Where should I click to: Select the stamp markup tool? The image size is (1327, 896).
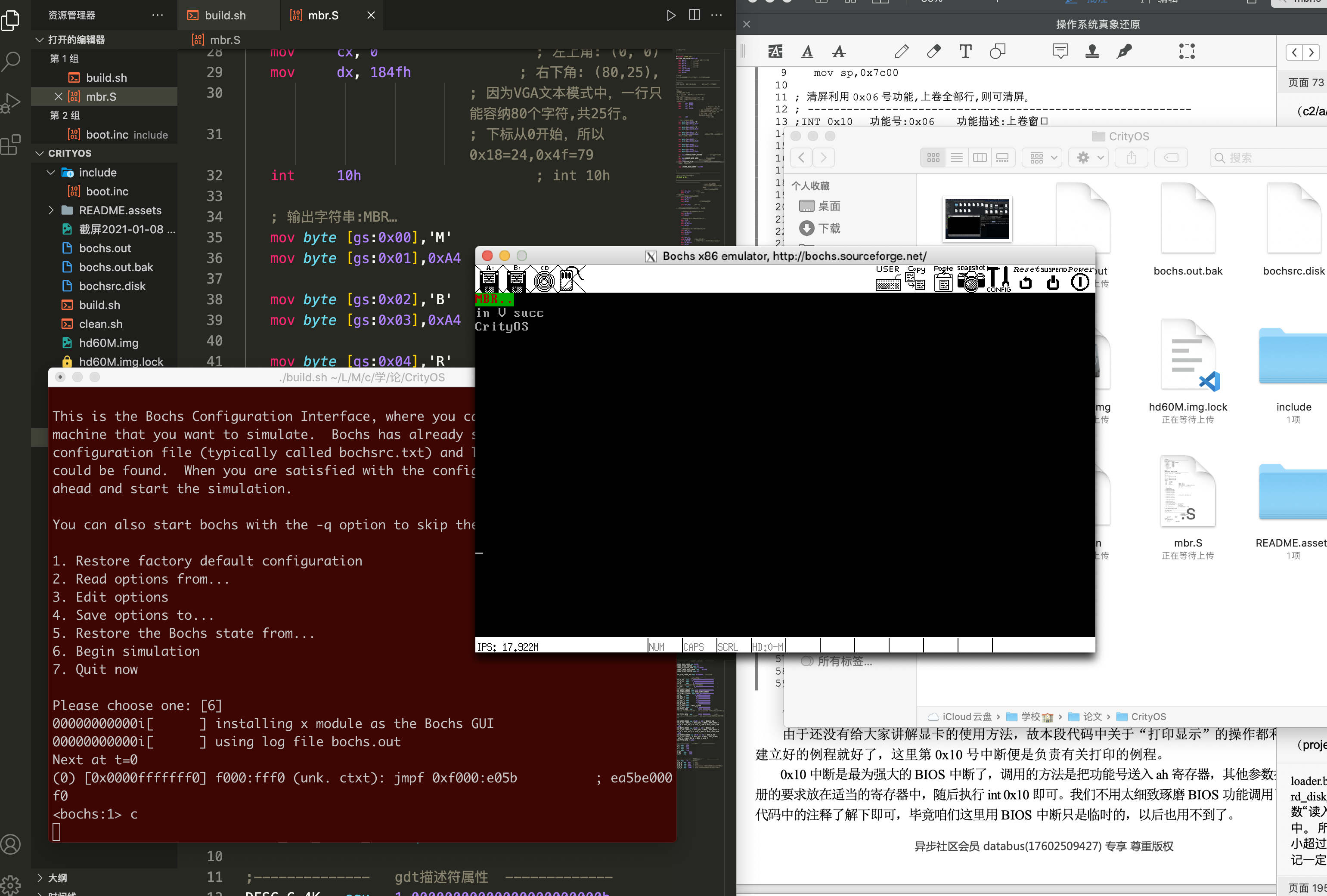(1092, 51)
